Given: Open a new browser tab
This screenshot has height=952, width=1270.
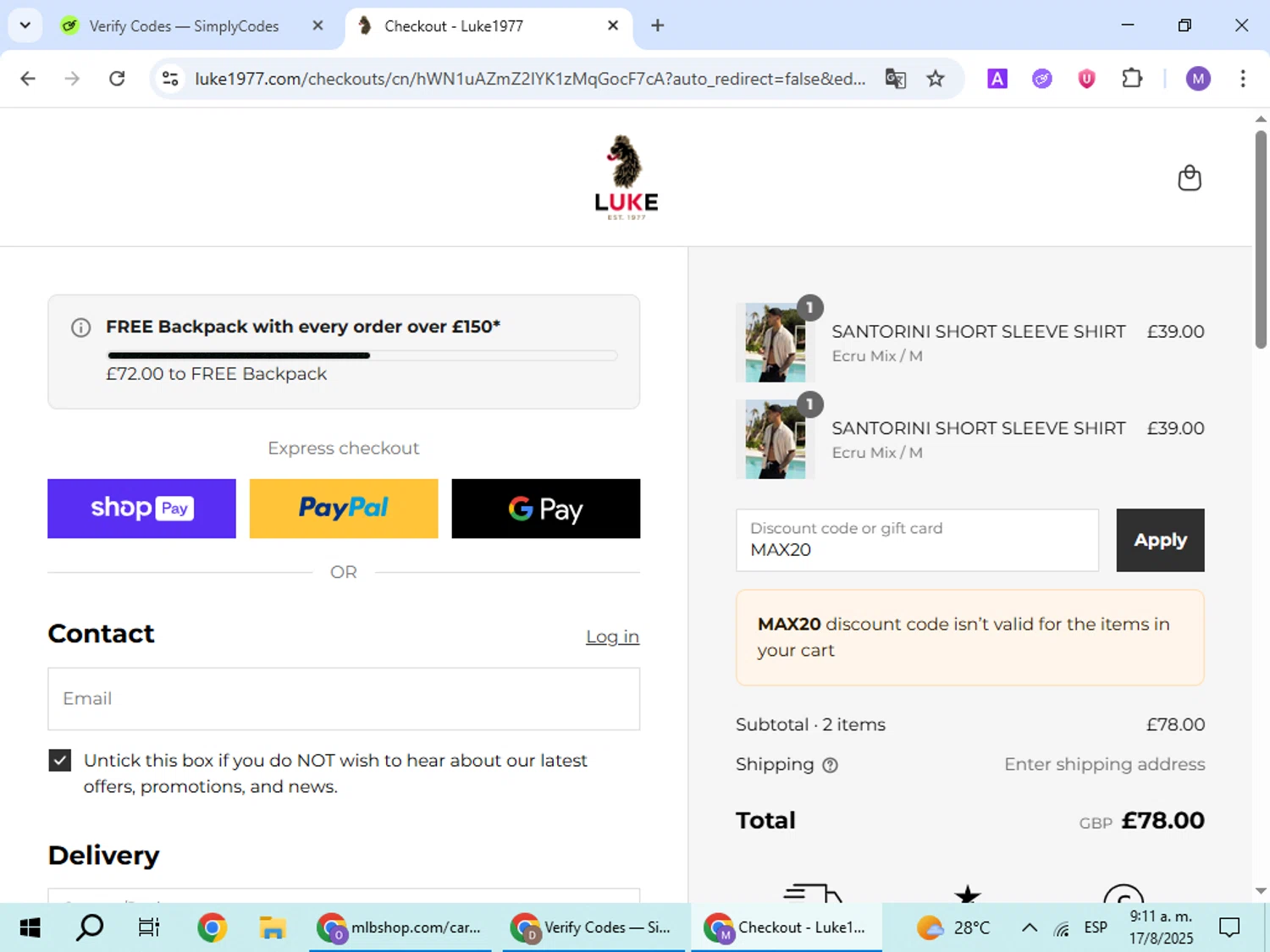Looking at the screenshot, I should (x=658, y=25).
